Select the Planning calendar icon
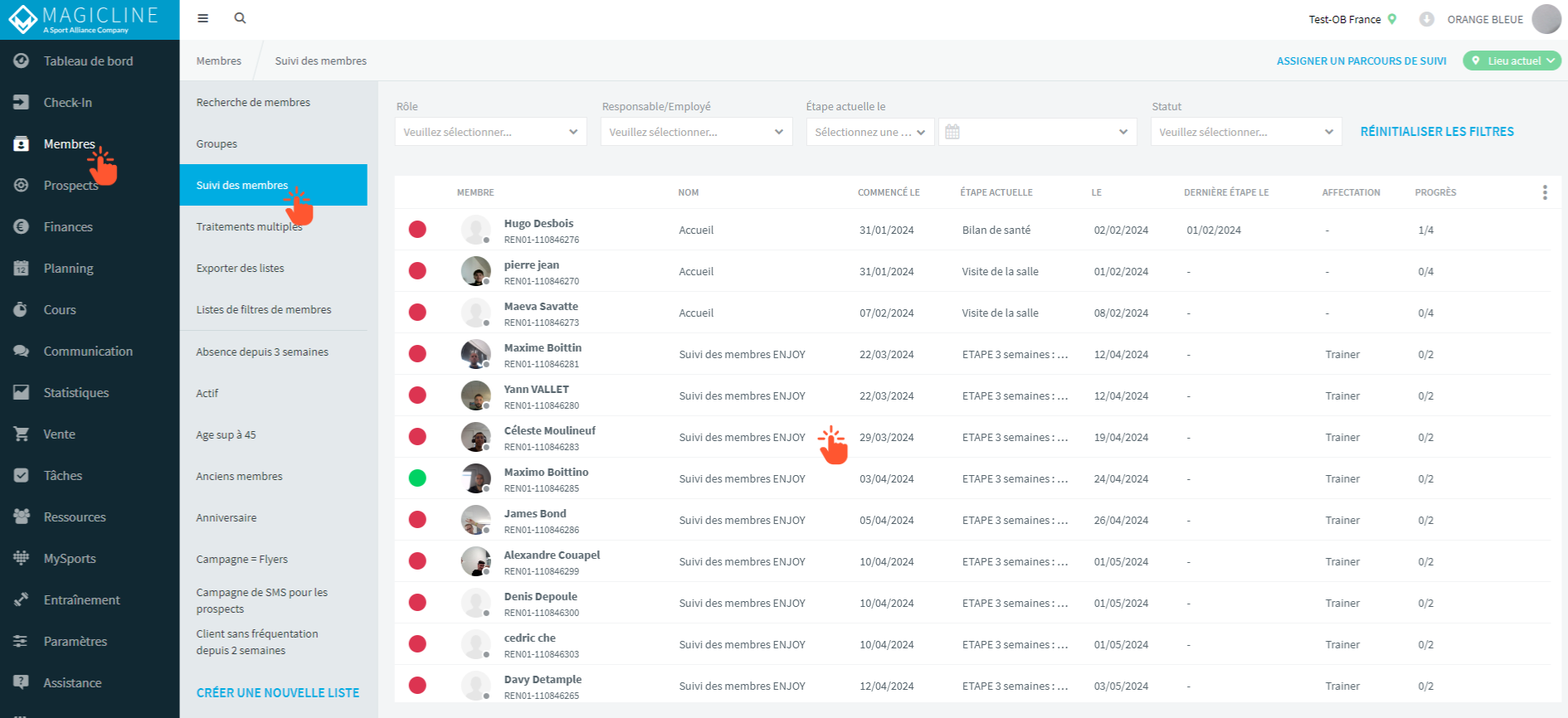The width and height of the screenshot is (1568, 718). (22, 268)
